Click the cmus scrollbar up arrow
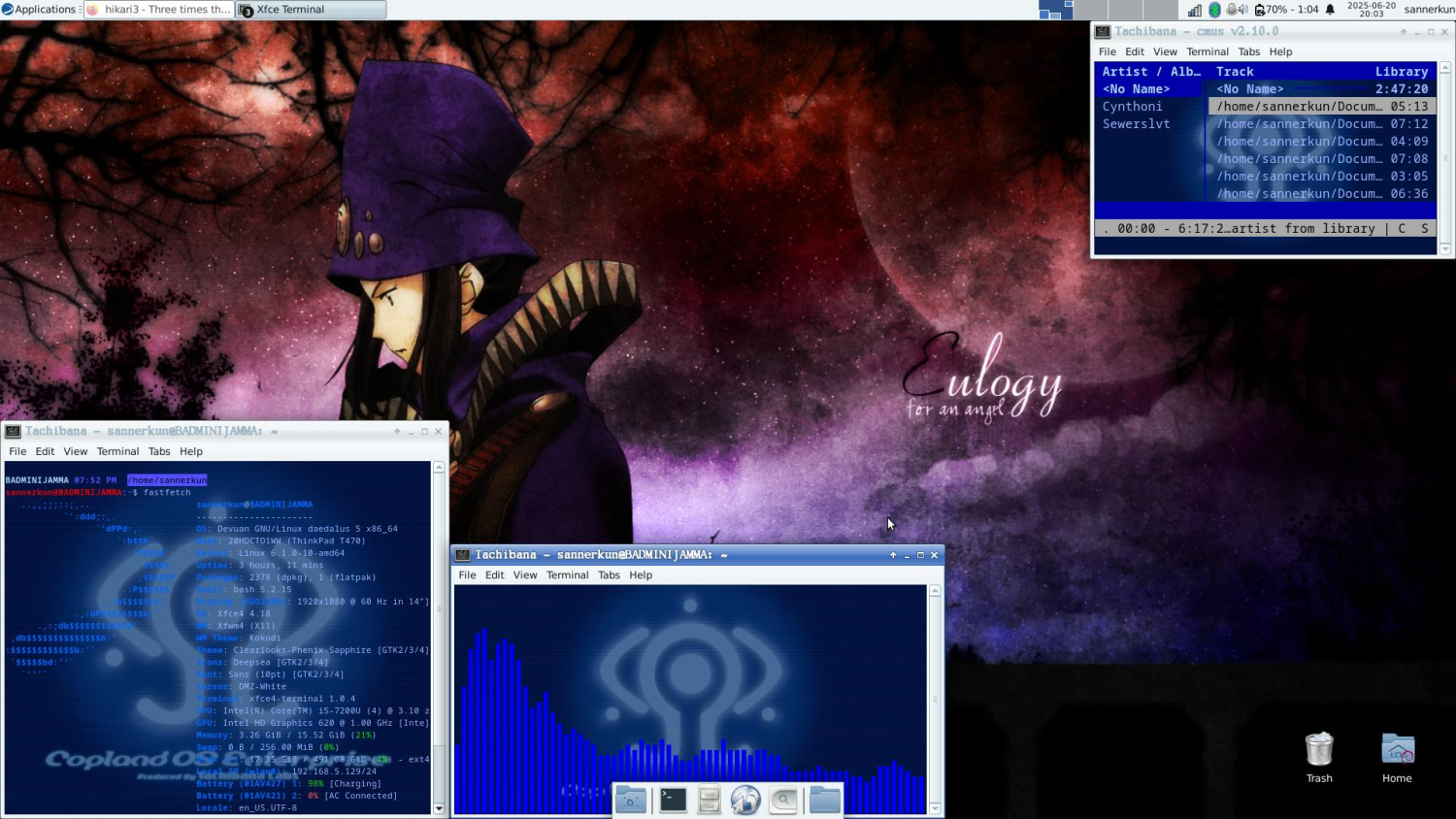The width and height of the screenshot is (1456, 819). 1445,68
